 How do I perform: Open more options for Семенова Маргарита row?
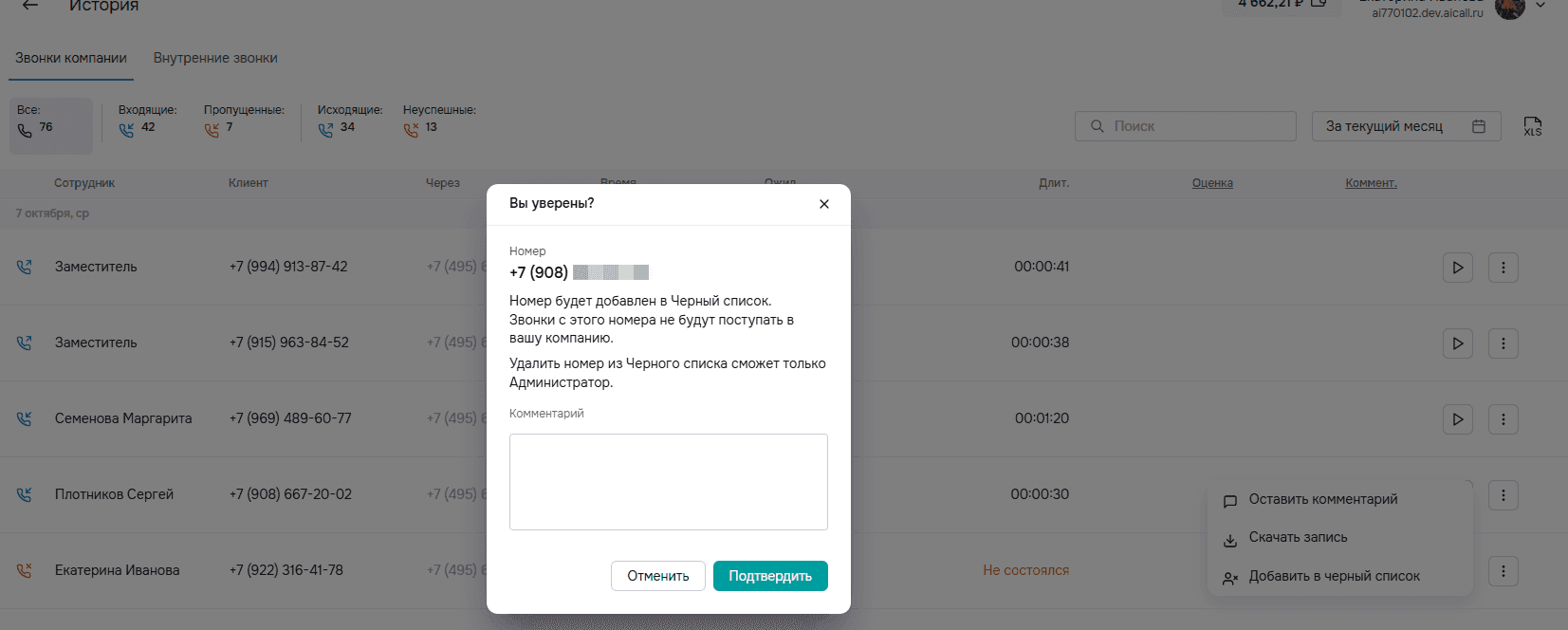[1503, 419]
